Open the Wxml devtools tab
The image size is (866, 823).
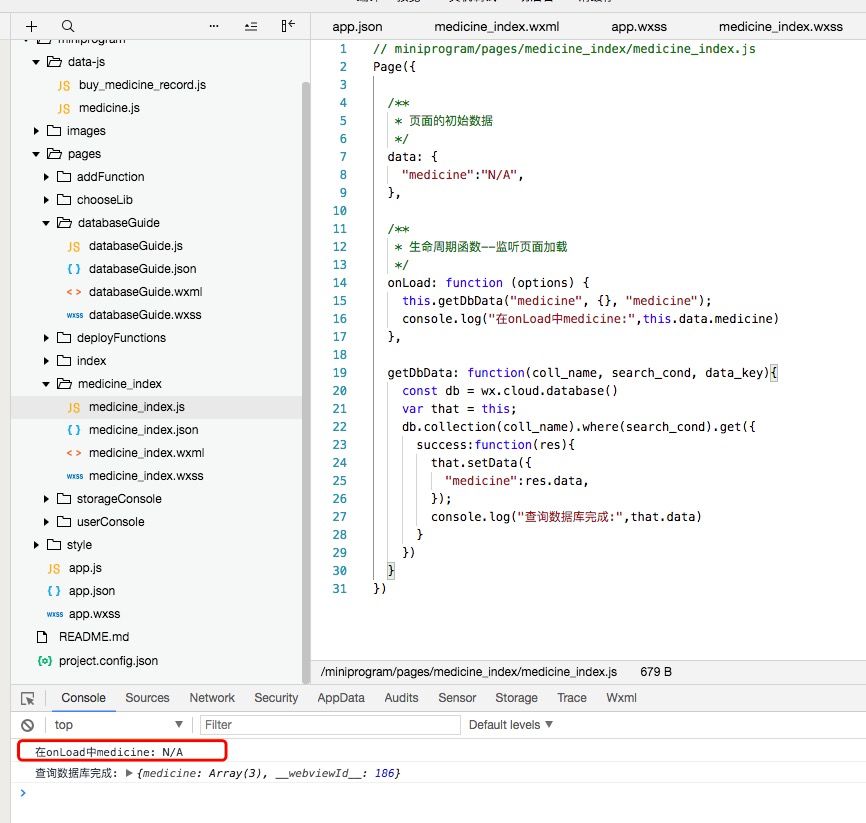tap(621, 698)
